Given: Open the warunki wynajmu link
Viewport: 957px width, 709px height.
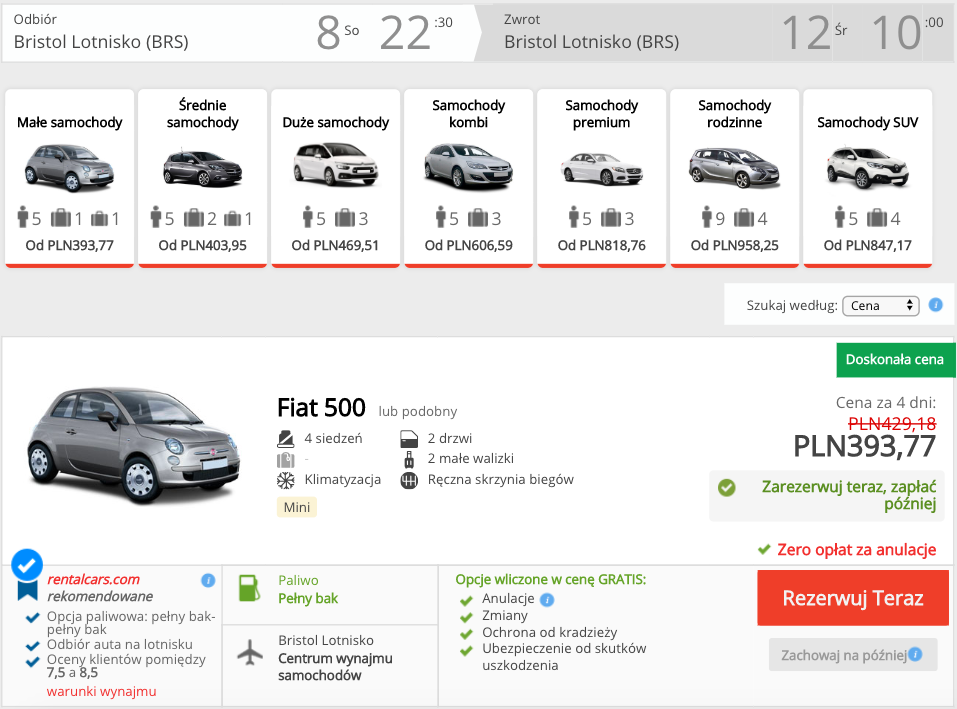Looking at the screenshot, I should tap(101, 692).
